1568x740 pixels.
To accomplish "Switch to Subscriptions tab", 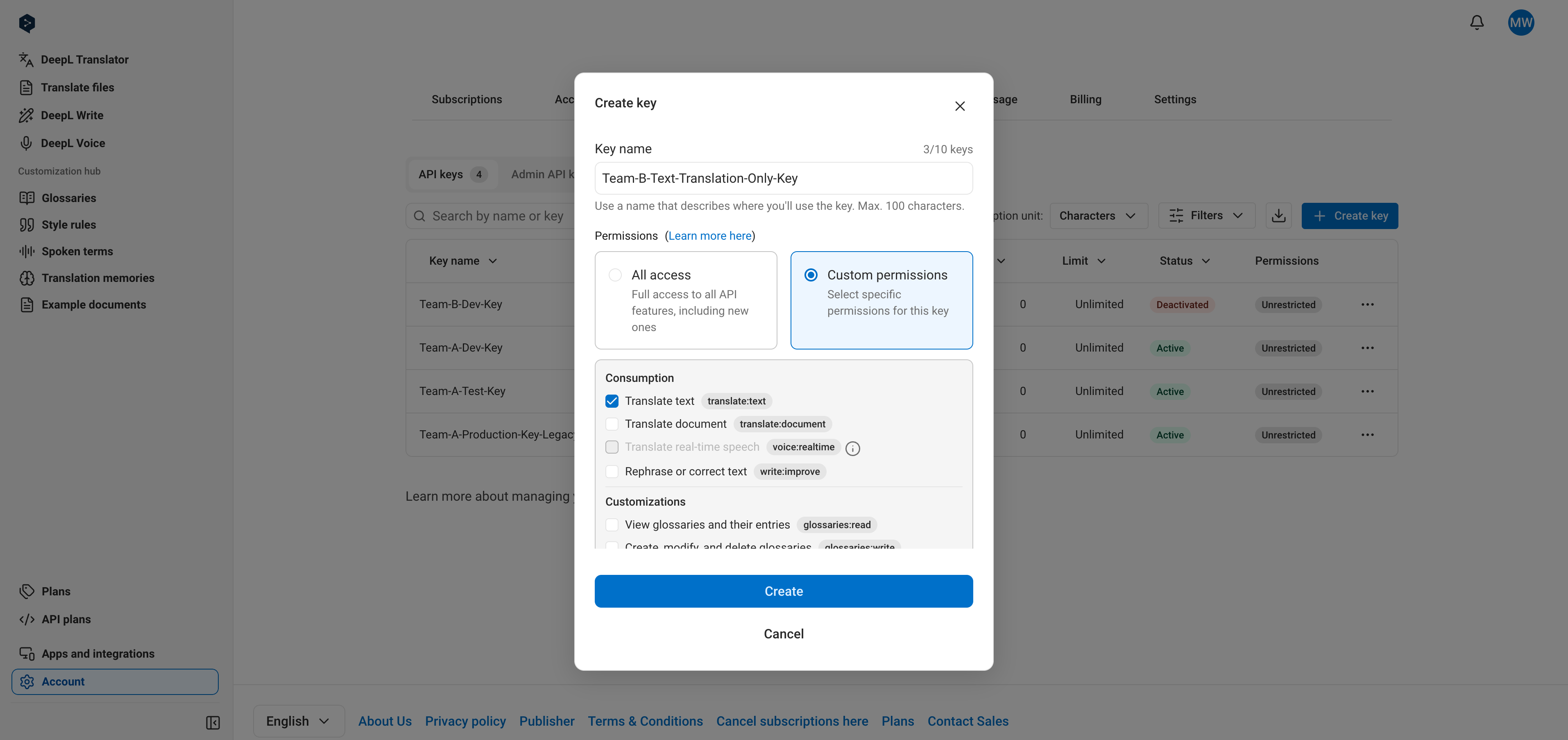I will [x=466, y=99].
